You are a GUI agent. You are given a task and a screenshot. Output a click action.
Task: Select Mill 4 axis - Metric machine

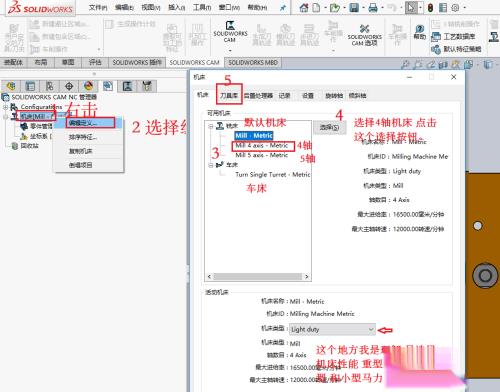(x=262, y=145)
